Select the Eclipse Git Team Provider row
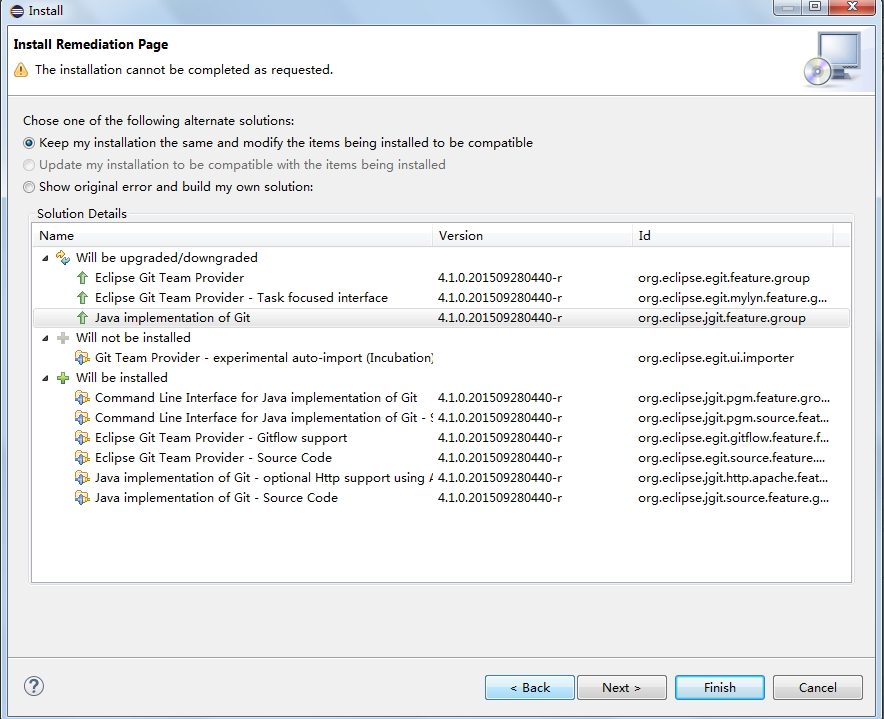This screenshot has height=719, width=884. 441,278
